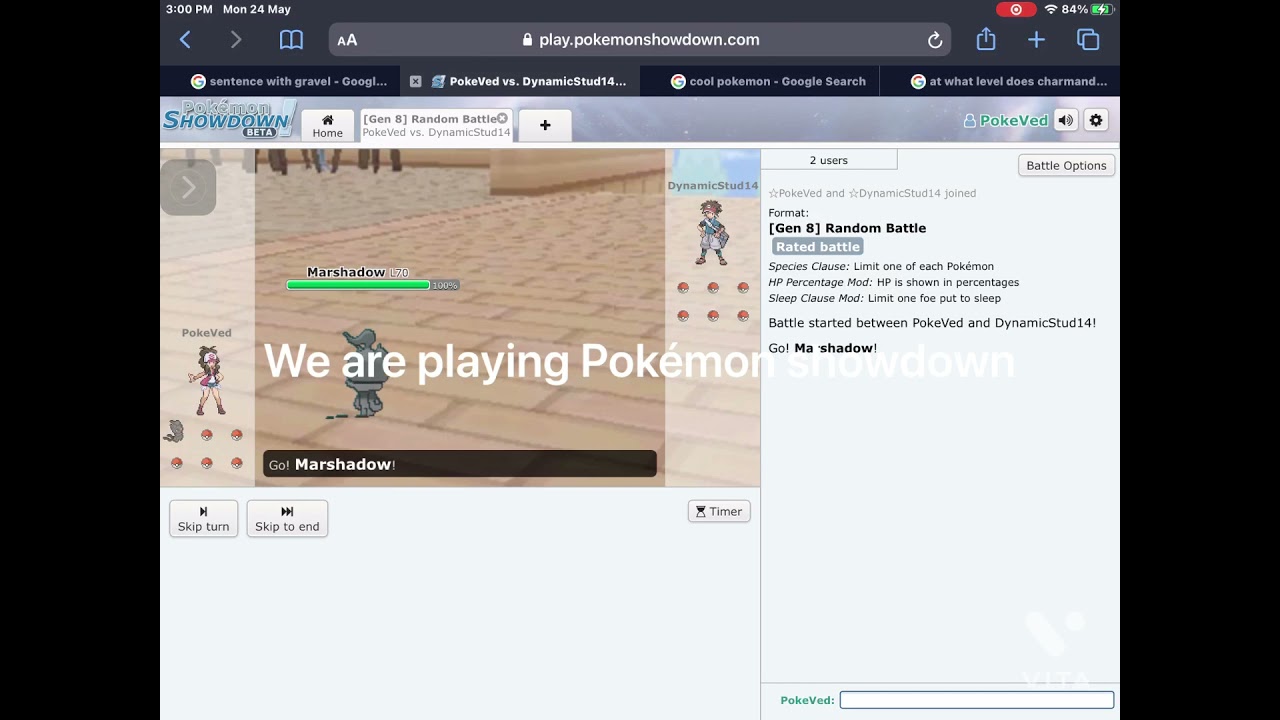Open the AA reader text menu
This screenshot has width=1280, height=720.
347,40
